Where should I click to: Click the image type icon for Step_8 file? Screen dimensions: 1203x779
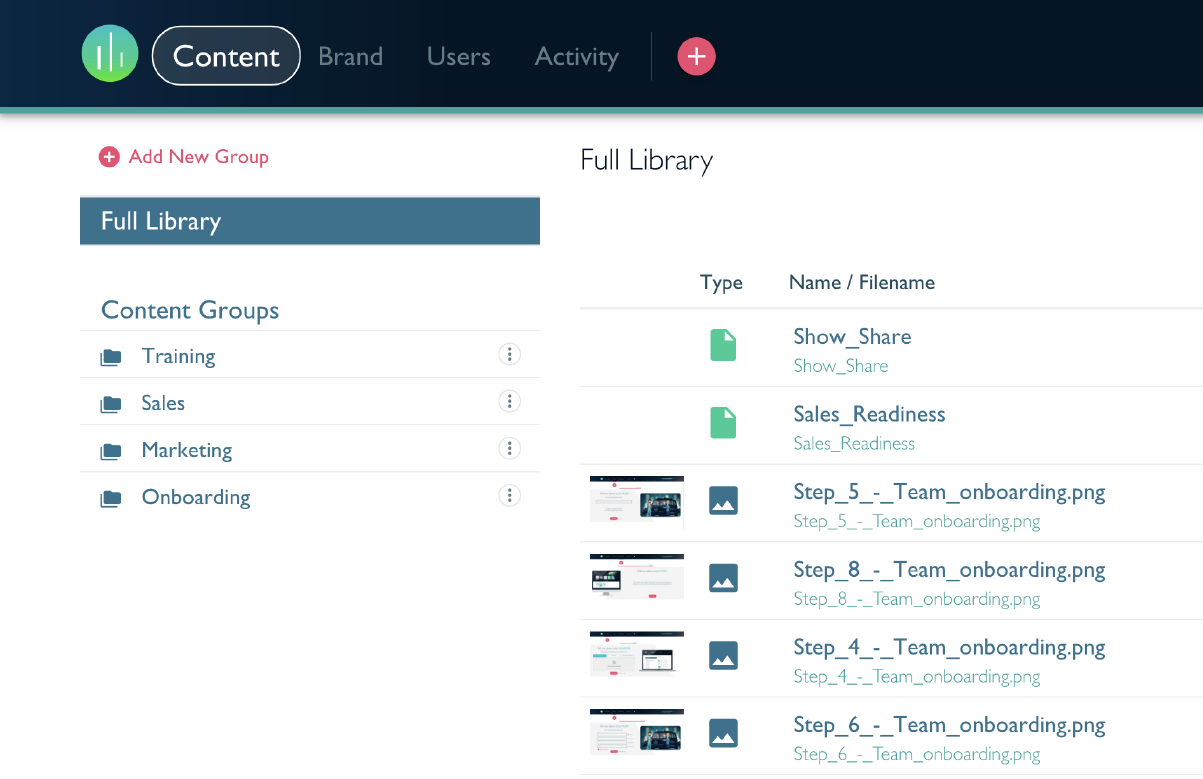(x=723, y=577)
